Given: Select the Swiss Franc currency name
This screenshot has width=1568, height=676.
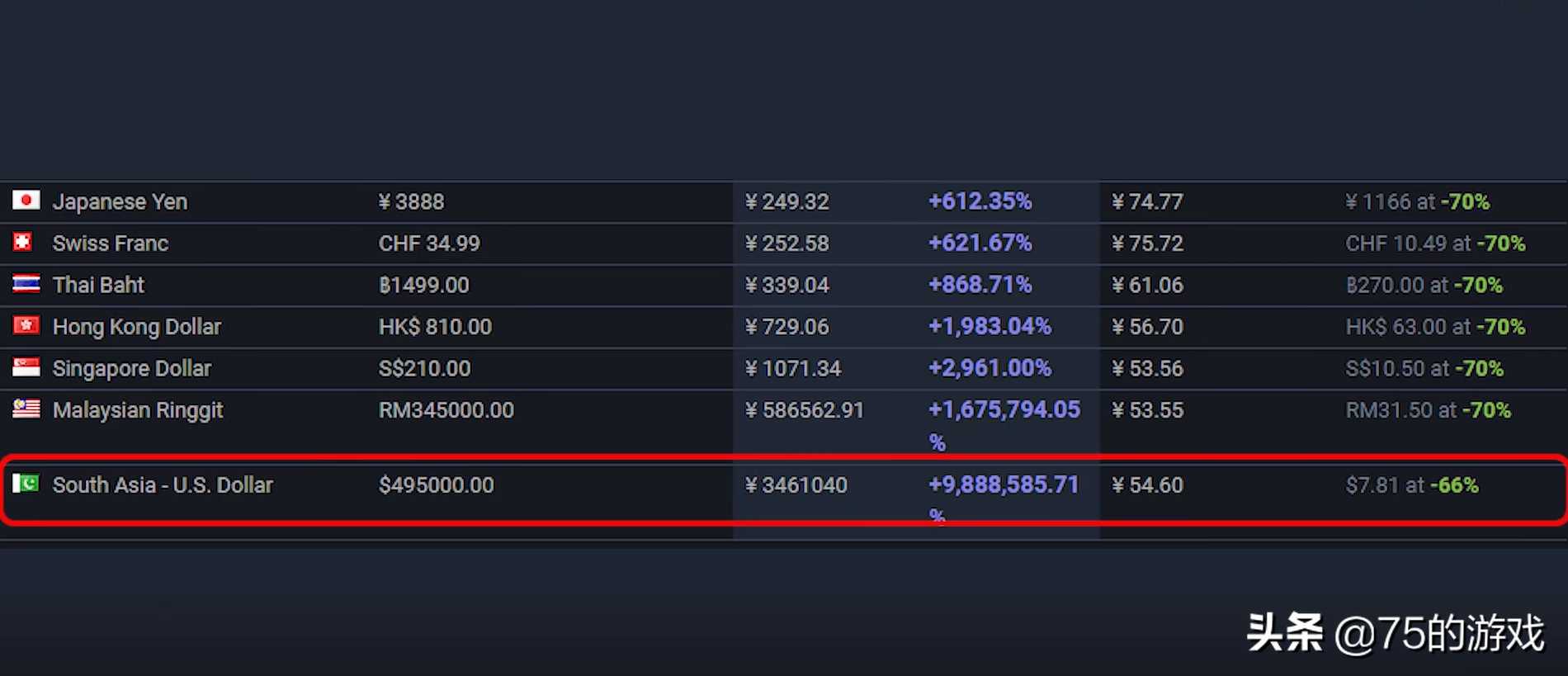Looking at the screenshot, I should [110, 243].
